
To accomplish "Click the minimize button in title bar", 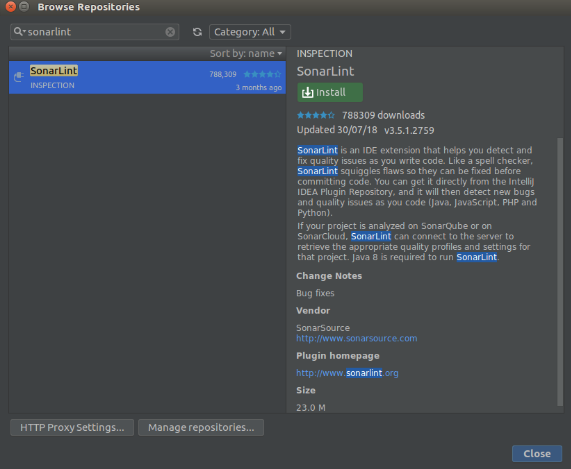I will click(x=24, y=7).
